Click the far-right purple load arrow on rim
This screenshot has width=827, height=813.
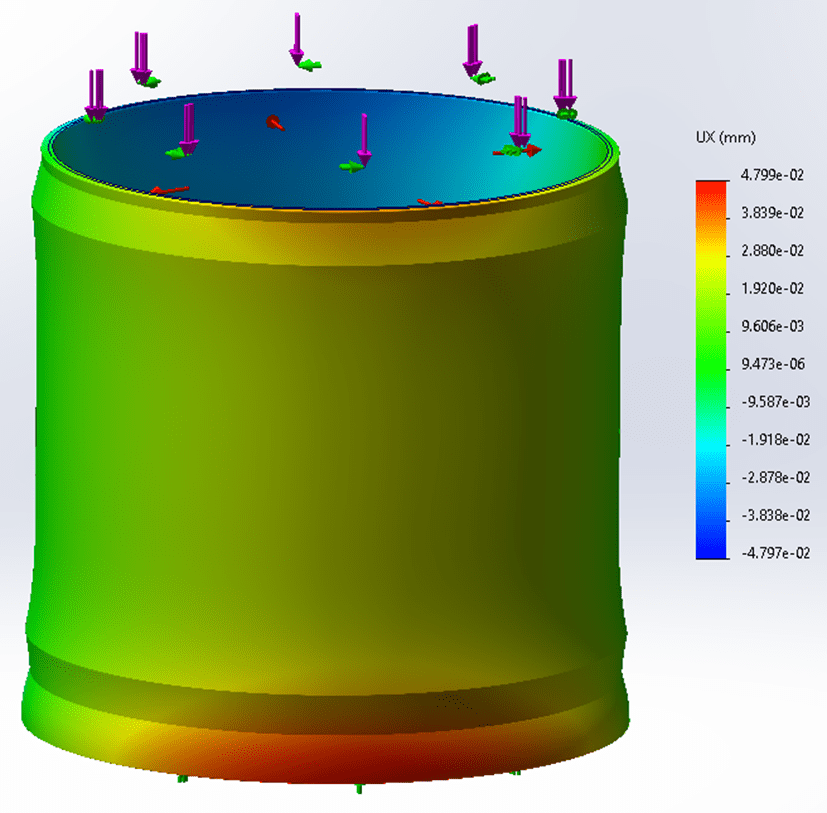pos(565,83)
